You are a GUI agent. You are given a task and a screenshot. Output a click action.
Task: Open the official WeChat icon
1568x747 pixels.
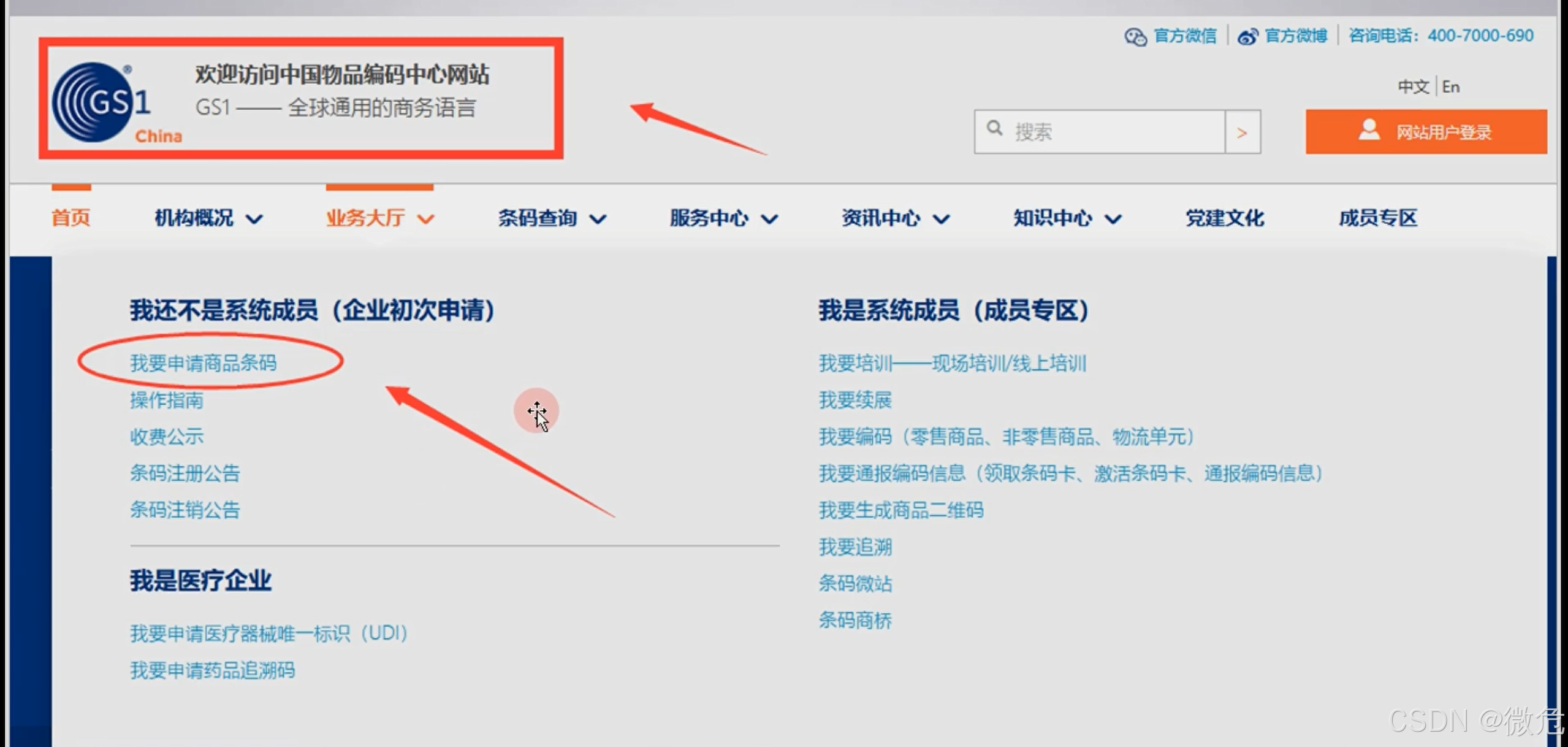[x=1135, y=37]
